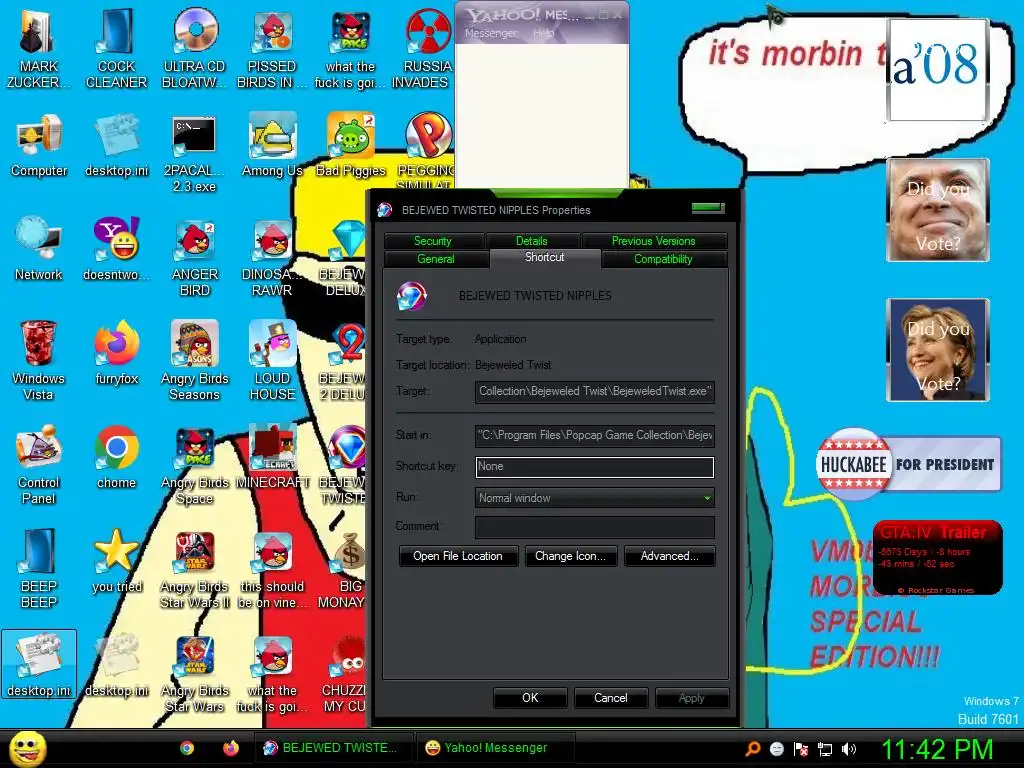The height and width of the screenshot is (768, 1024).
Task: Open the Help menu in Yahoo Messenger
Action: (543, 33)
